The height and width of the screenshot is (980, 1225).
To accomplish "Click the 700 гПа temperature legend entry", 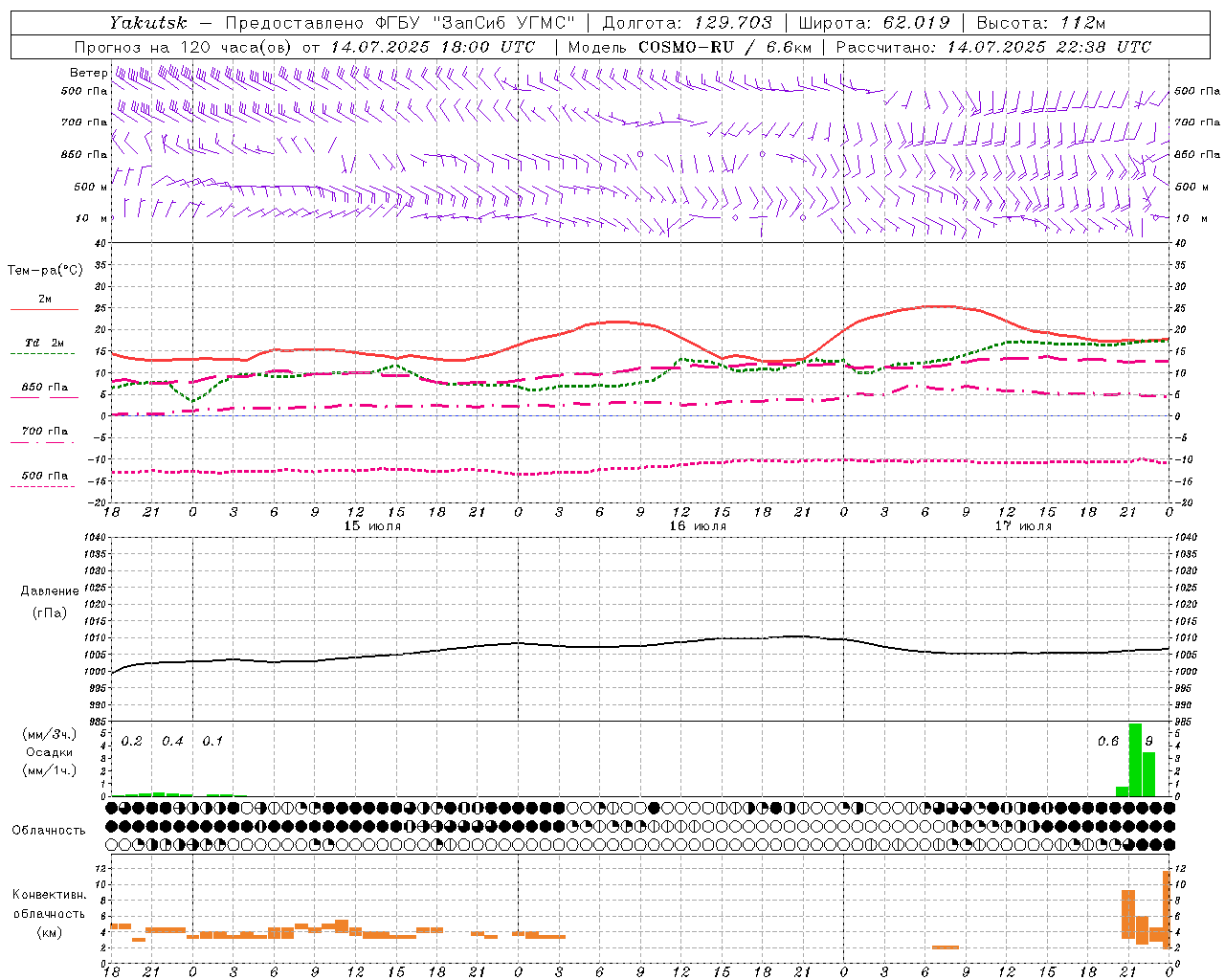I will click(44, 432).
